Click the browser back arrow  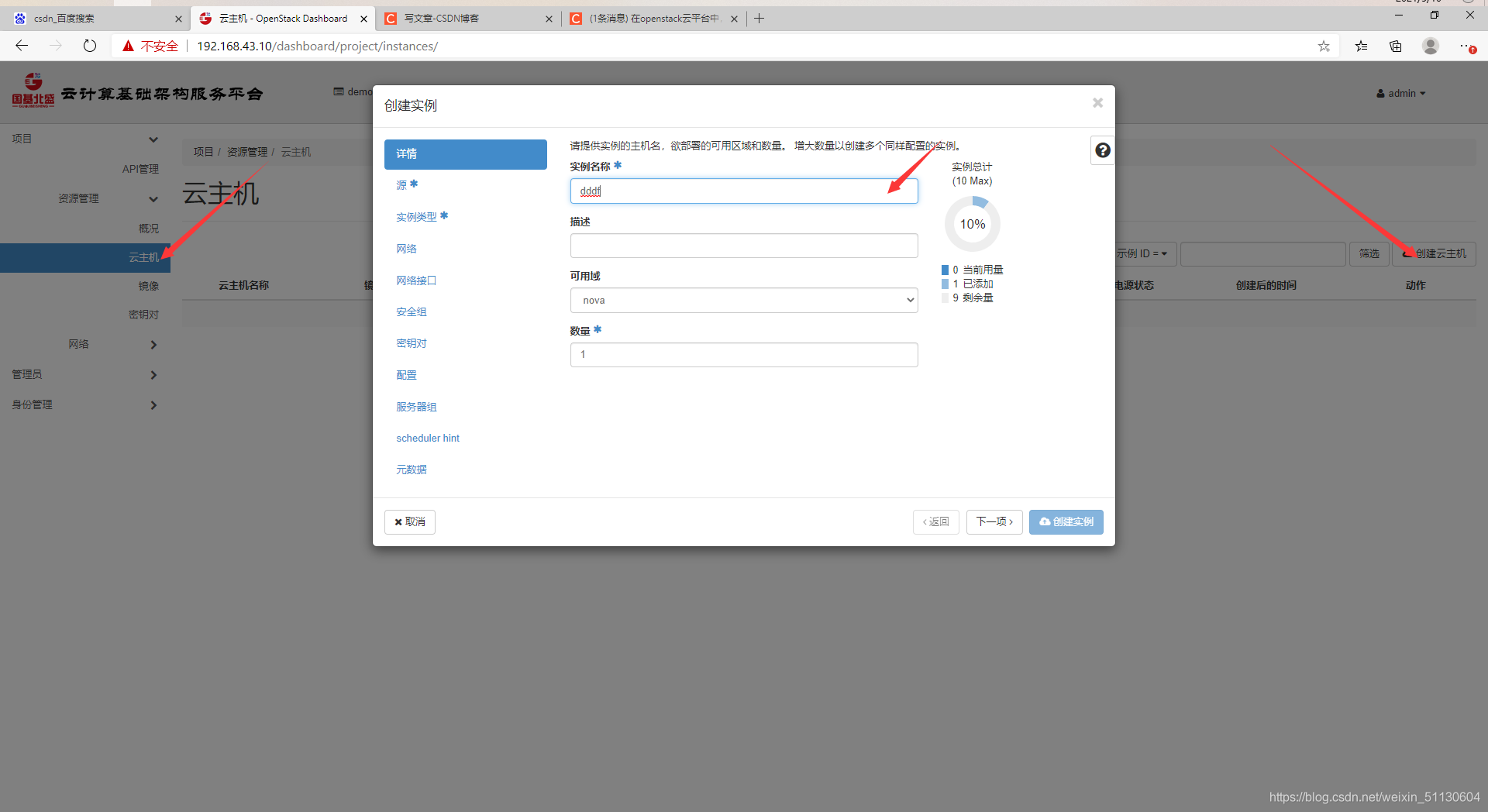(x=22, y=46)
